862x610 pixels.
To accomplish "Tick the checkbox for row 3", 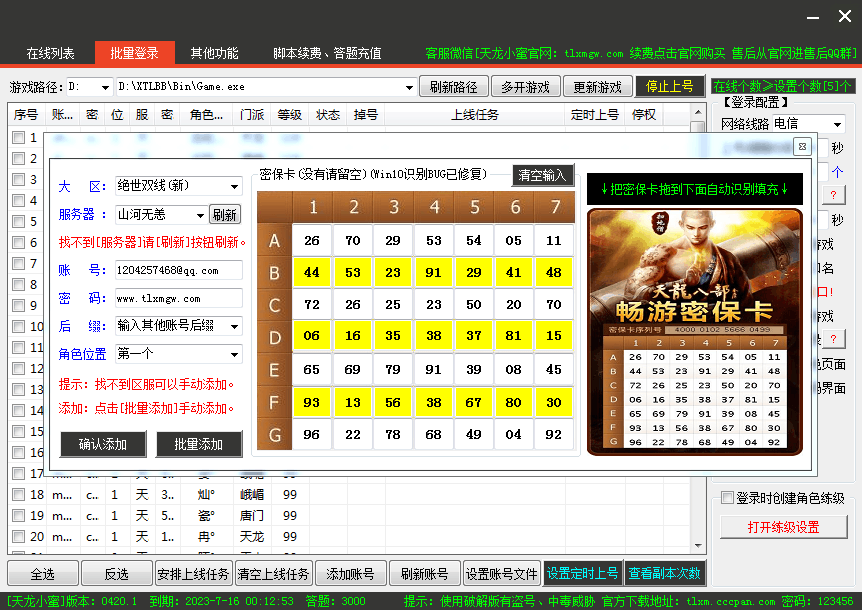I will coord(19,180).
